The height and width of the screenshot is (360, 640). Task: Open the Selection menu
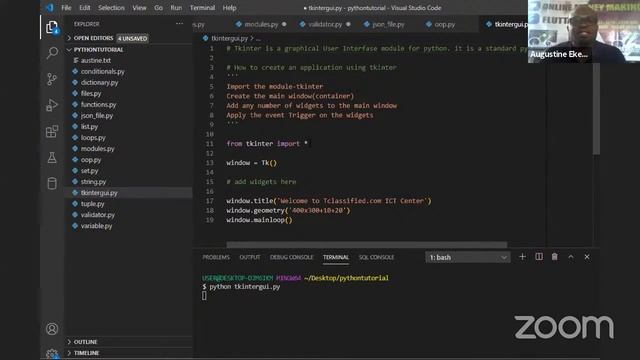(x=111, y=8)
